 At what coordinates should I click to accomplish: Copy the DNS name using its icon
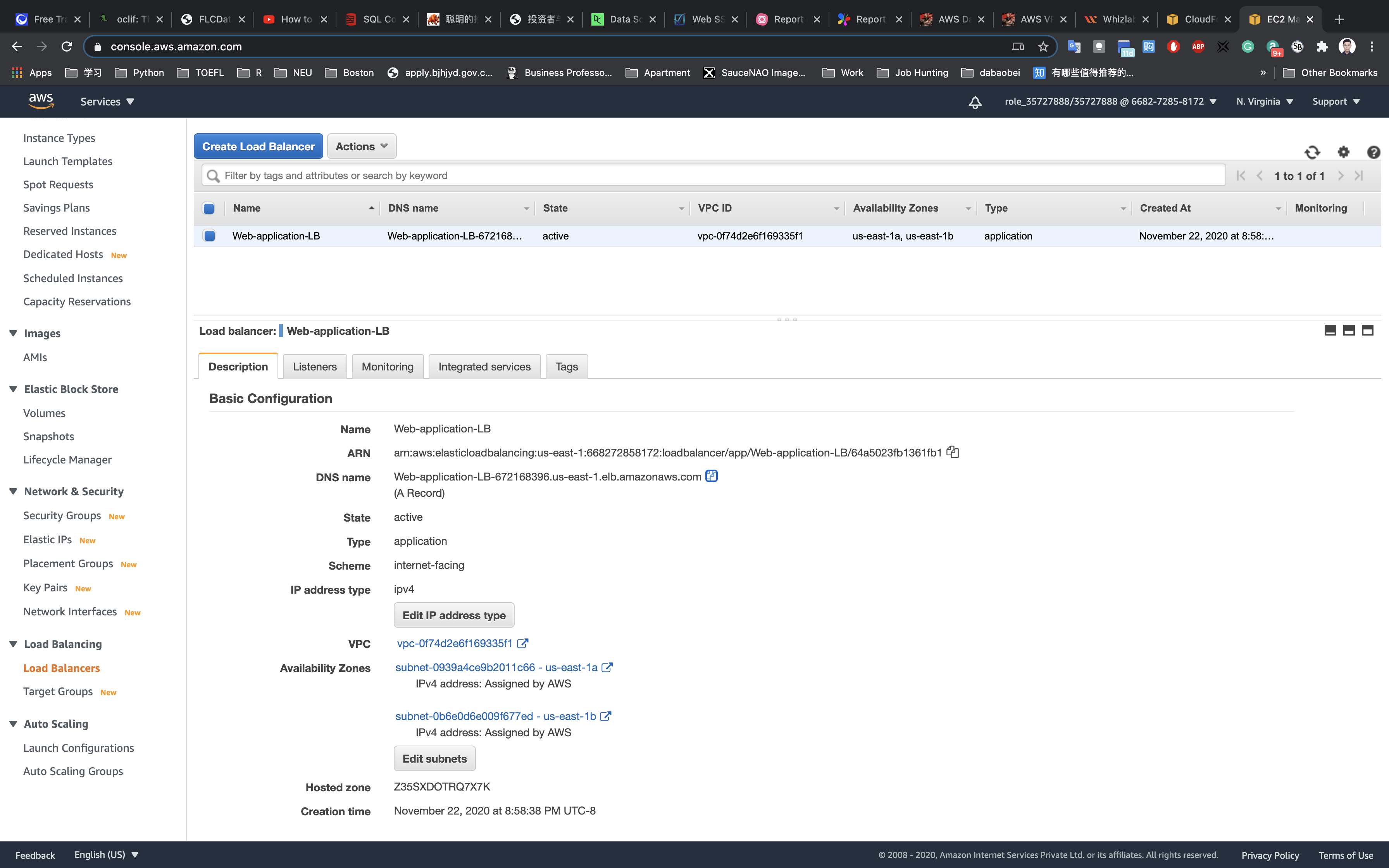(x=711, y=476)
